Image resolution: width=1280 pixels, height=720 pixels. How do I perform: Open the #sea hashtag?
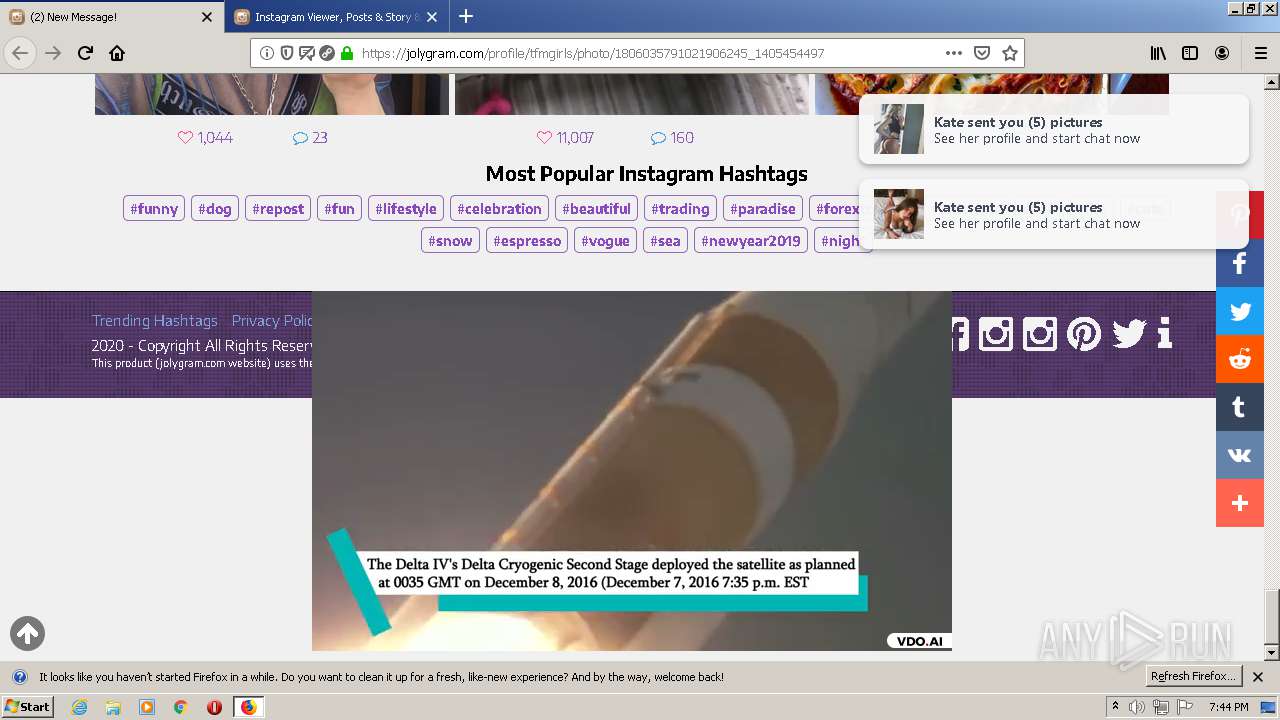665,240
